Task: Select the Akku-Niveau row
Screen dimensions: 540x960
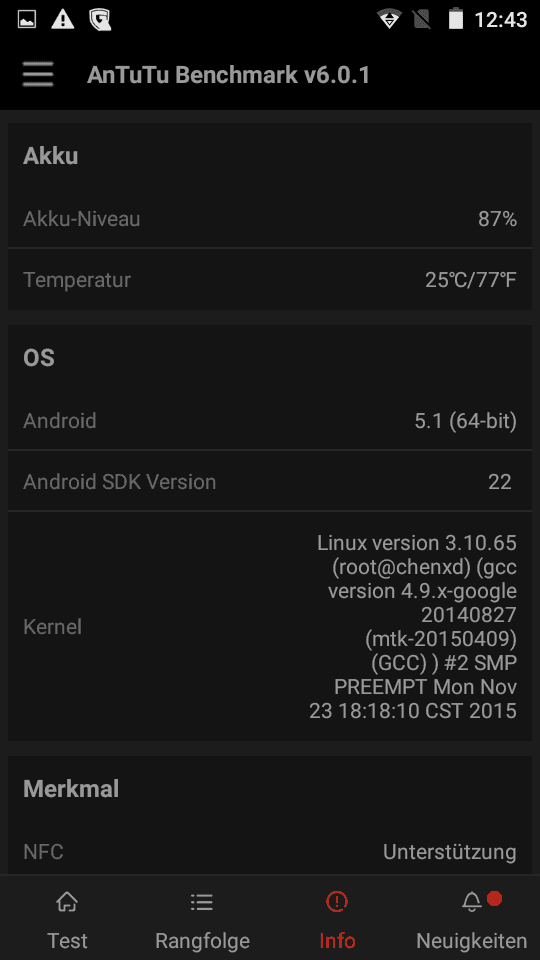Action: 270,219
